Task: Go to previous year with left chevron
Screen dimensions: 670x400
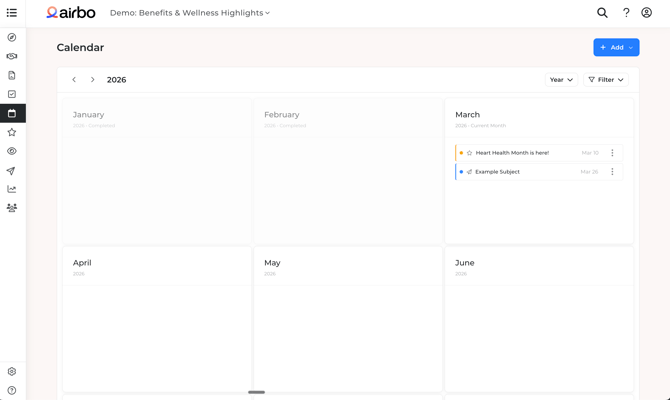Action: (74, 80)
